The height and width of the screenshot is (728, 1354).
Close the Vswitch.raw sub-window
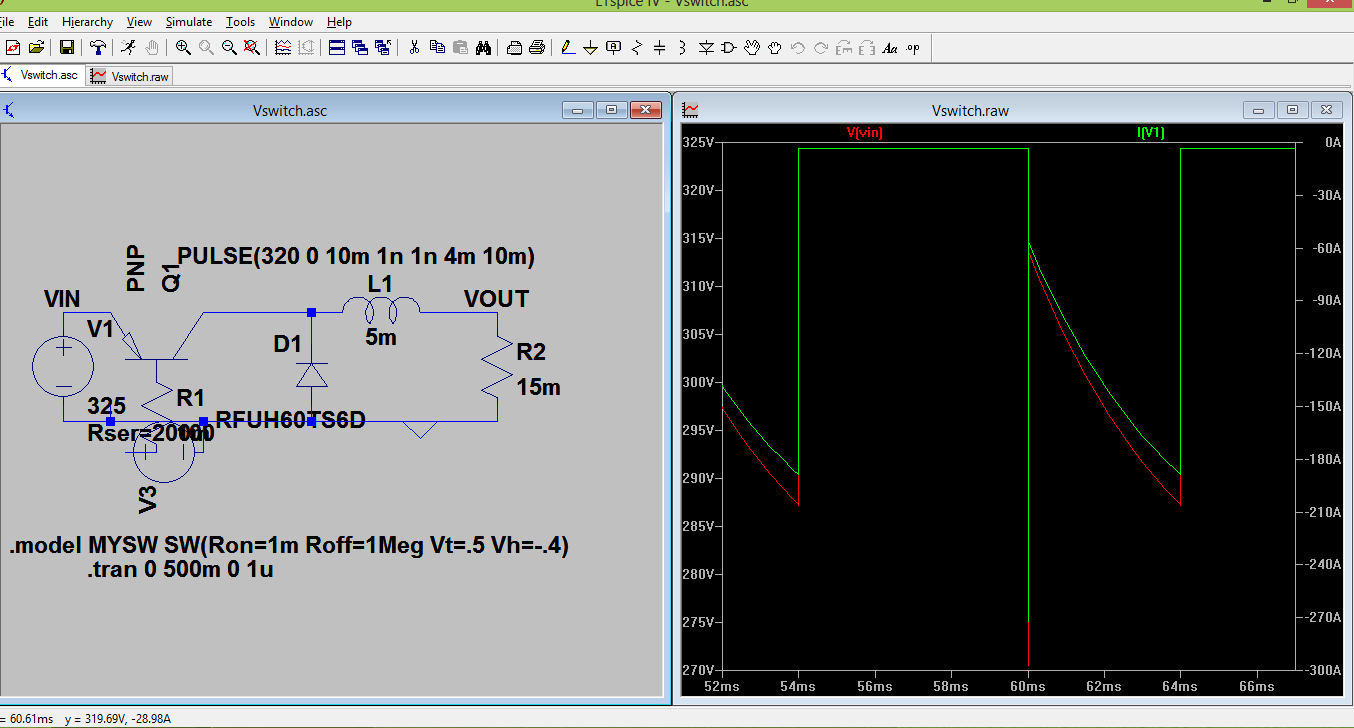pyautogui.click(x=1326, y=110)
